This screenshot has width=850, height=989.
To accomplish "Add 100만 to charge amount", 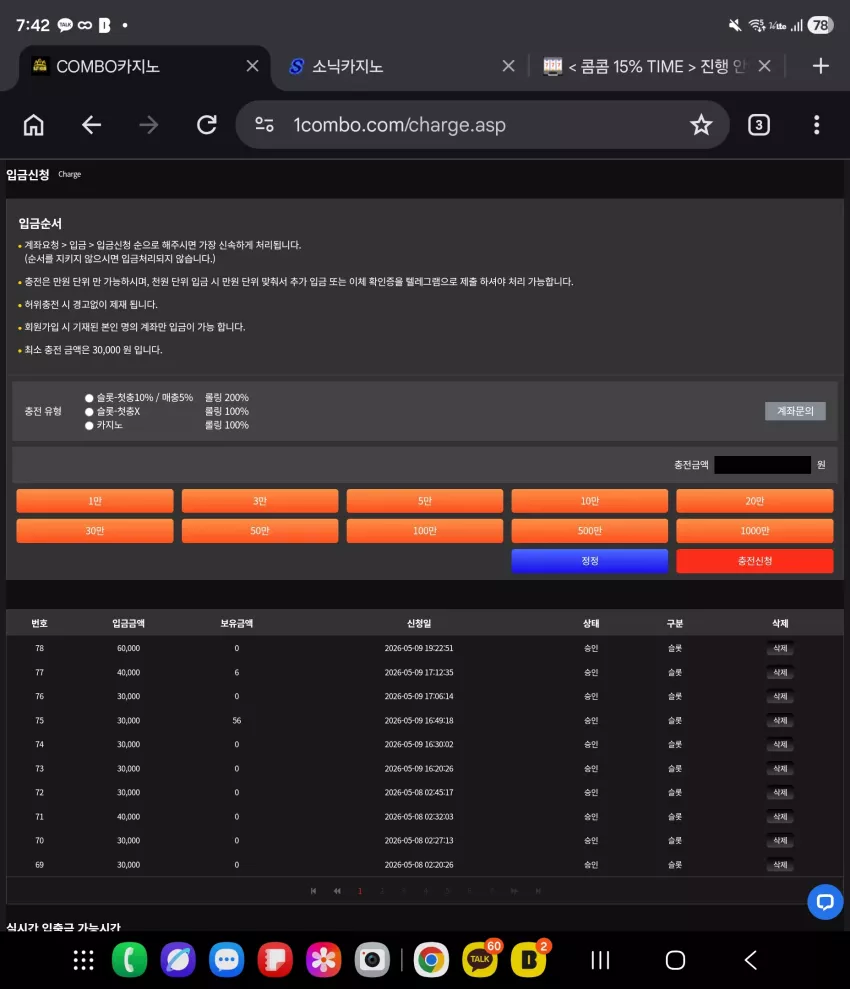I will [425, 531].
